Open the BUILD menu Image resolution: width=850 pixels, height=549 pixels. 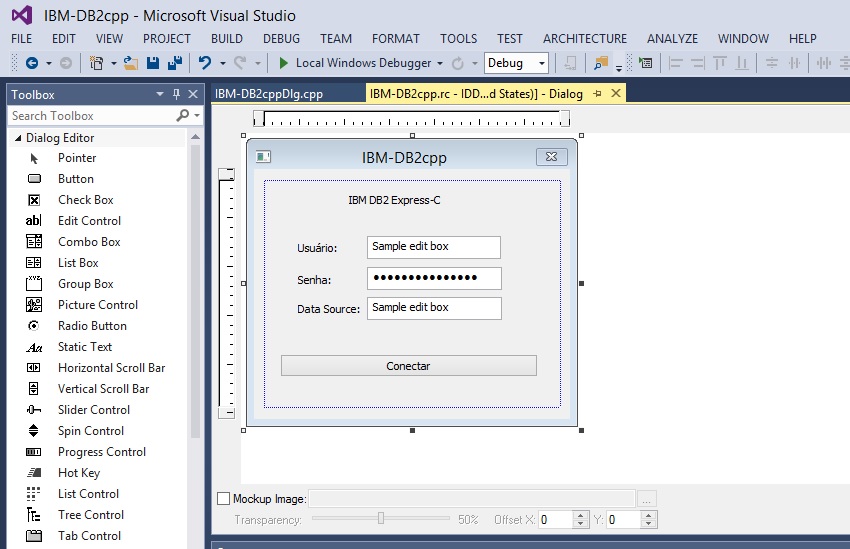click(x=227, y=38)
